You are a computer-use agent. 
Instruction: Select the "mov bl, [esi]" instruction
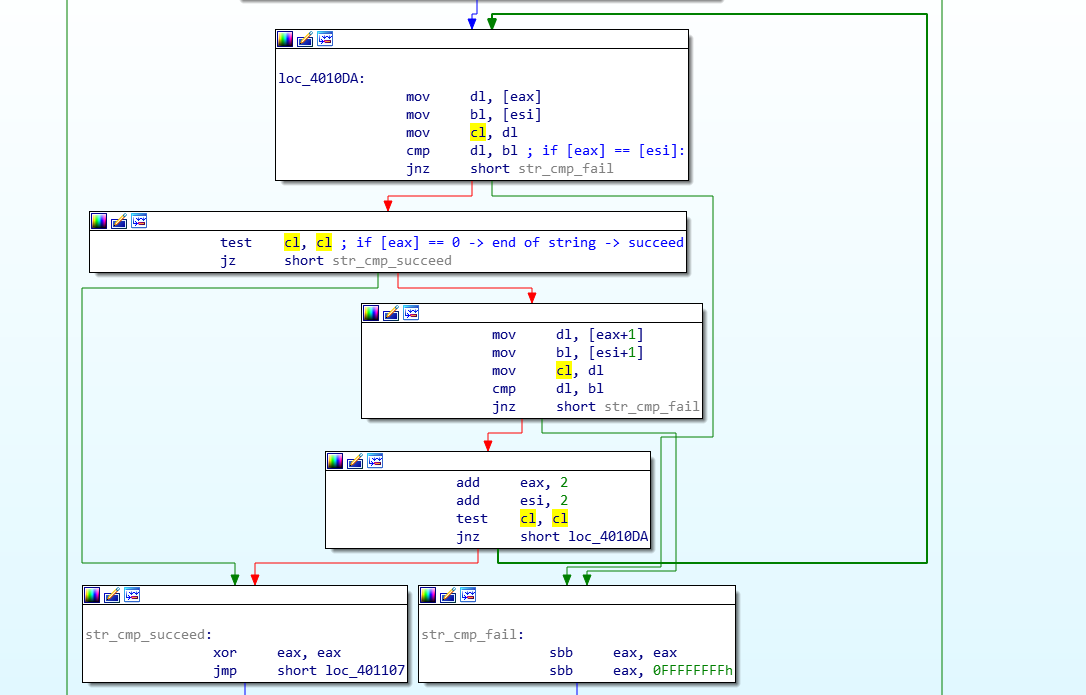[x=474, y=114]
